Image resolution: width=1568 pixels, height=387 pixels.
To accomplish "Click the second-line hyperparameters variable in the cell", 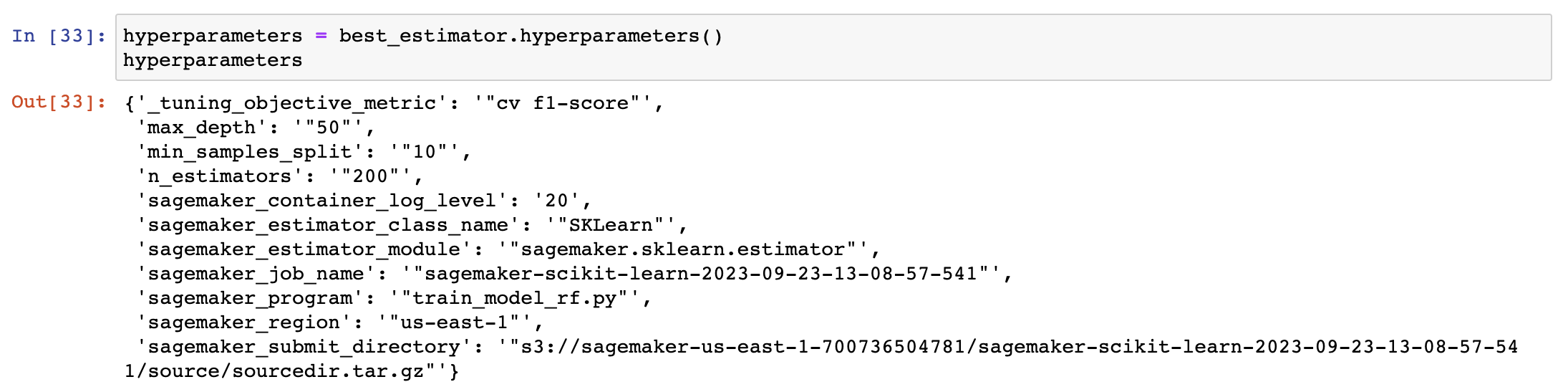I will click(213, 60).
